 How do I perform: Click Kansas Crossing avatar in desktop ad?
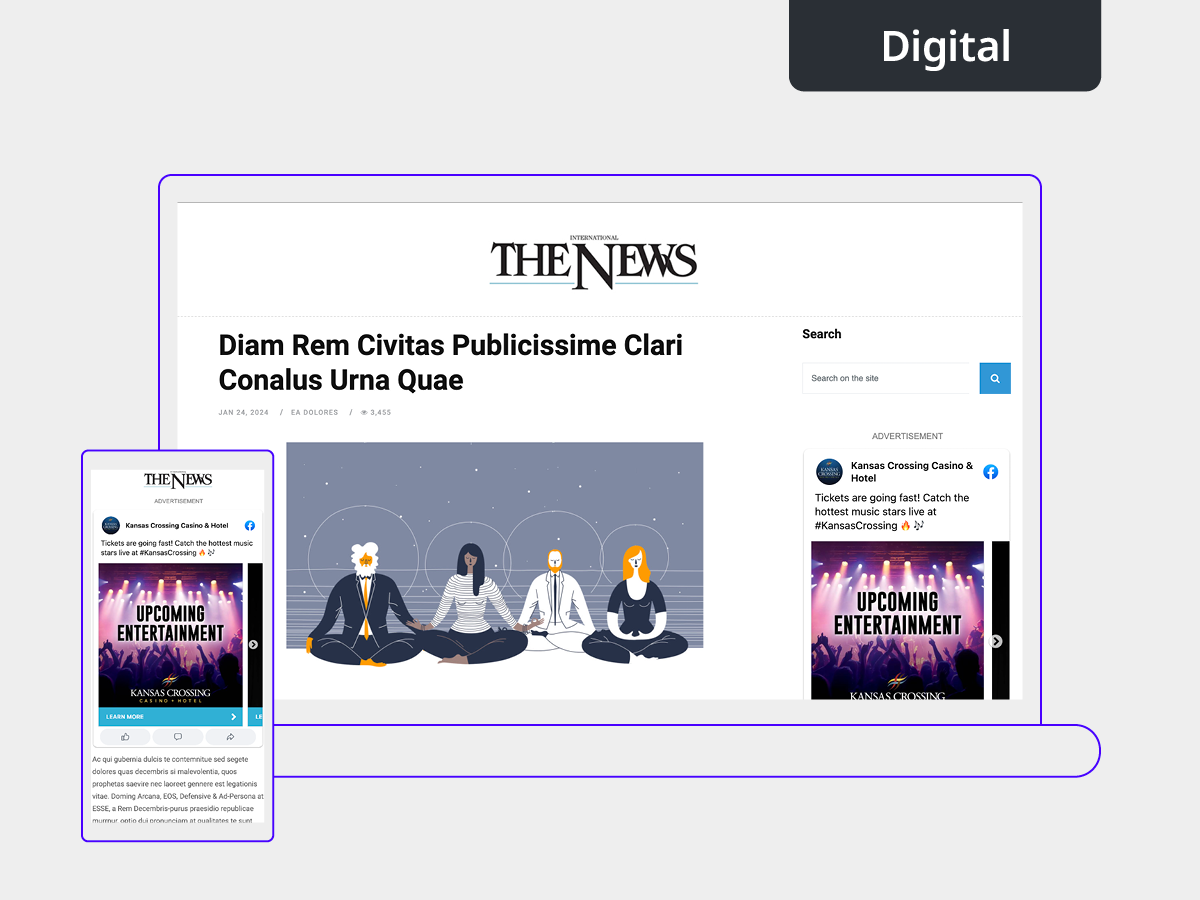point(829,472)
